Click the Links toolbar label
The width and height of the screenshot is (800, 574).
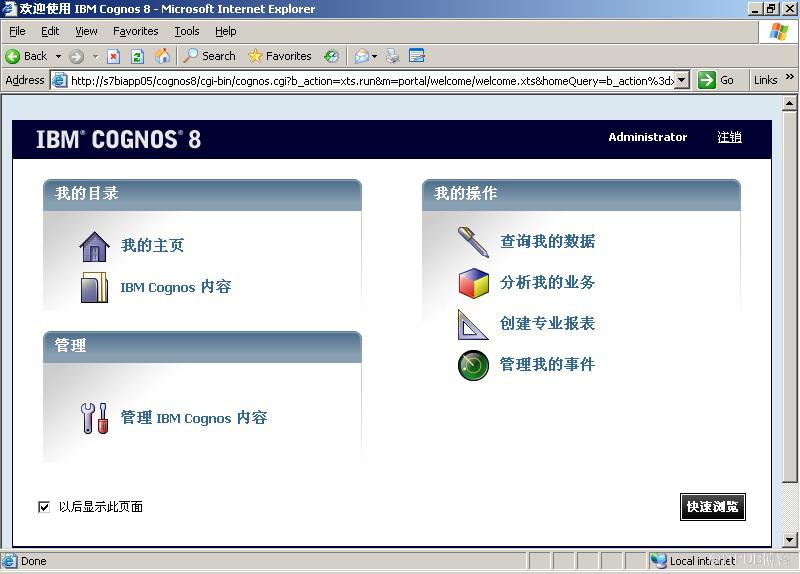click(x=765, y=80)
